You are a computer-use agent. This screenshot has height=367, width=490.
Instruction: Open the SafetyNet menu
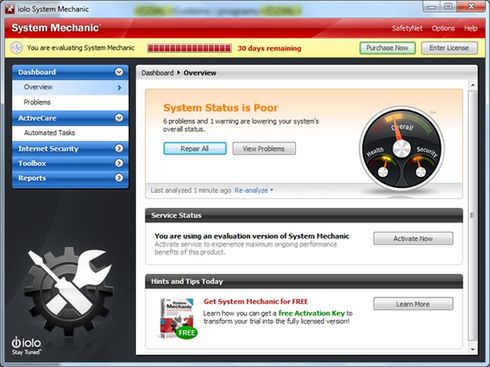[x=407, y=28]
